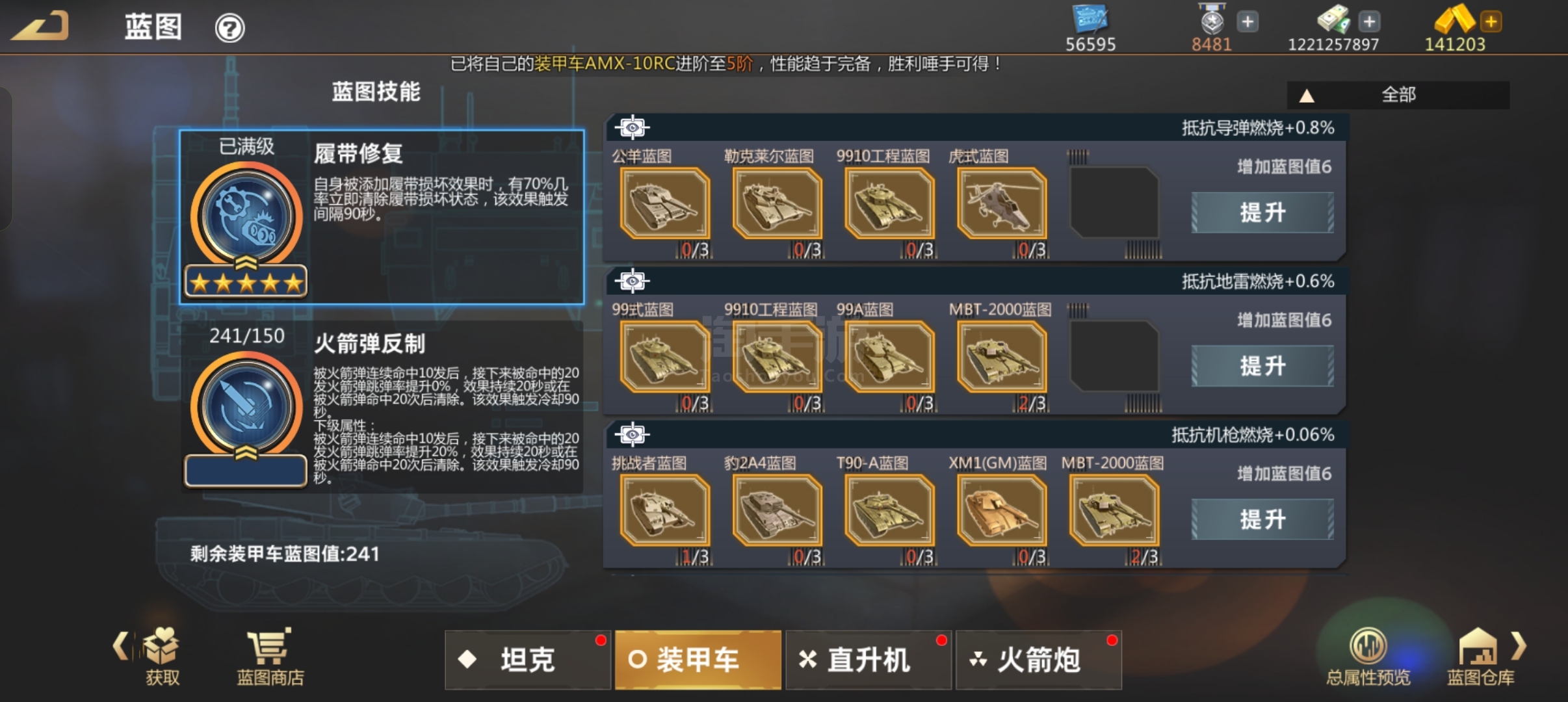Click the left chevron beside 获取
Viewport: 1568px width, 702px height.
point(122,645)
